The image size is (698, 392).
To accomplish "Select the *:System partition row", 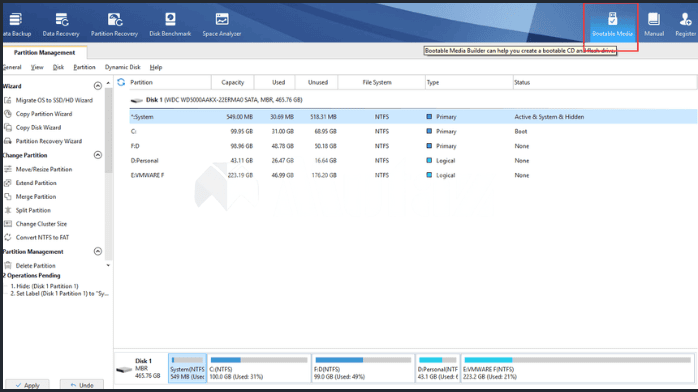I will point(413,117).
